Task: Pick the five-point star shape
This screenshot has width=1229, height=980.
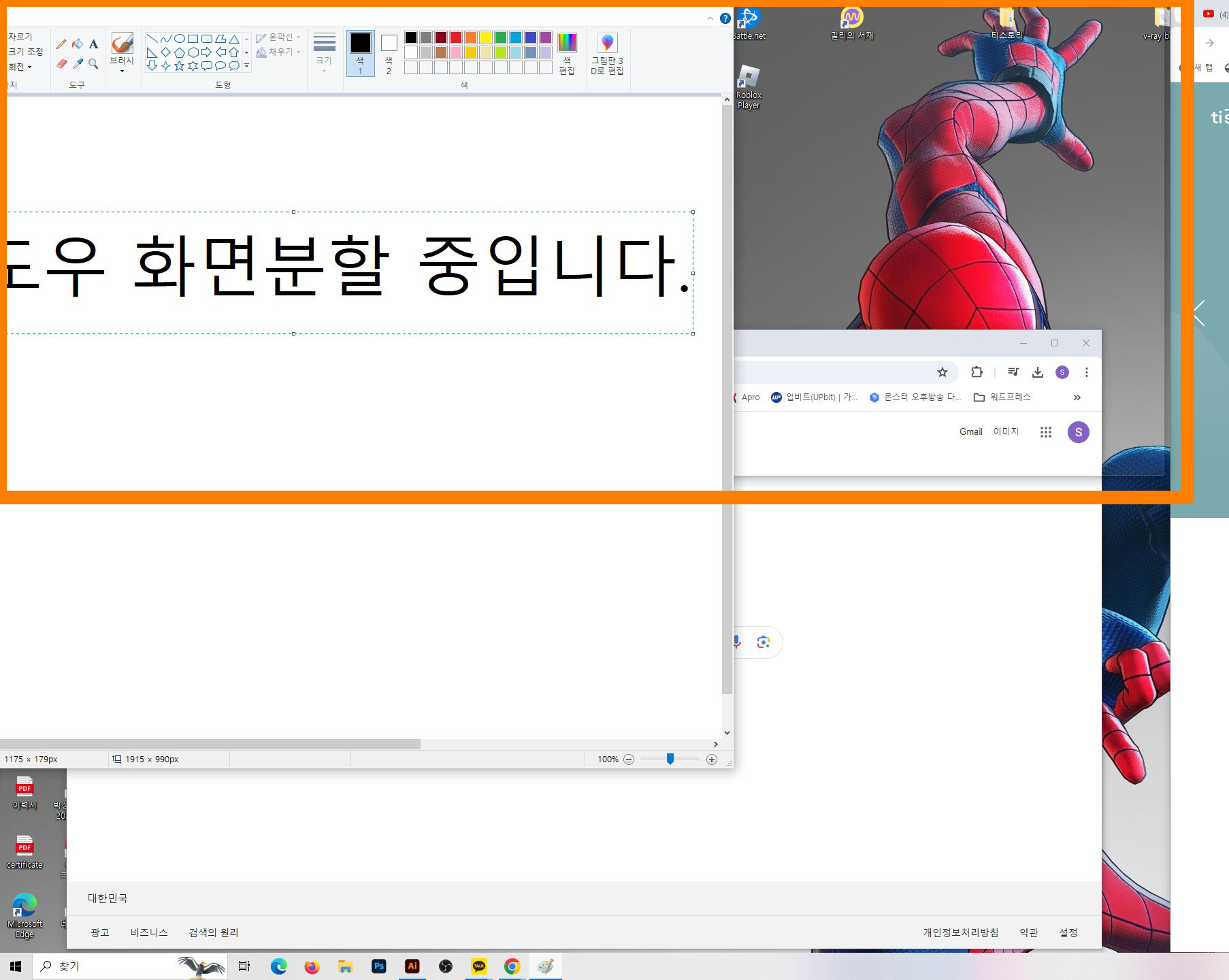Action: (x=180, y=66)
